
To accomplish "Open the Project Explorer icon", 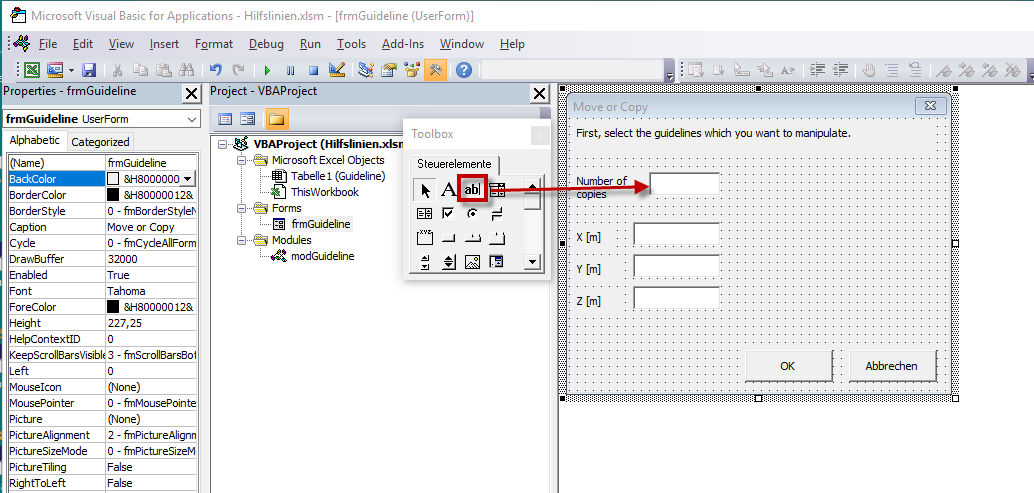I will click(x=366, y=69).
